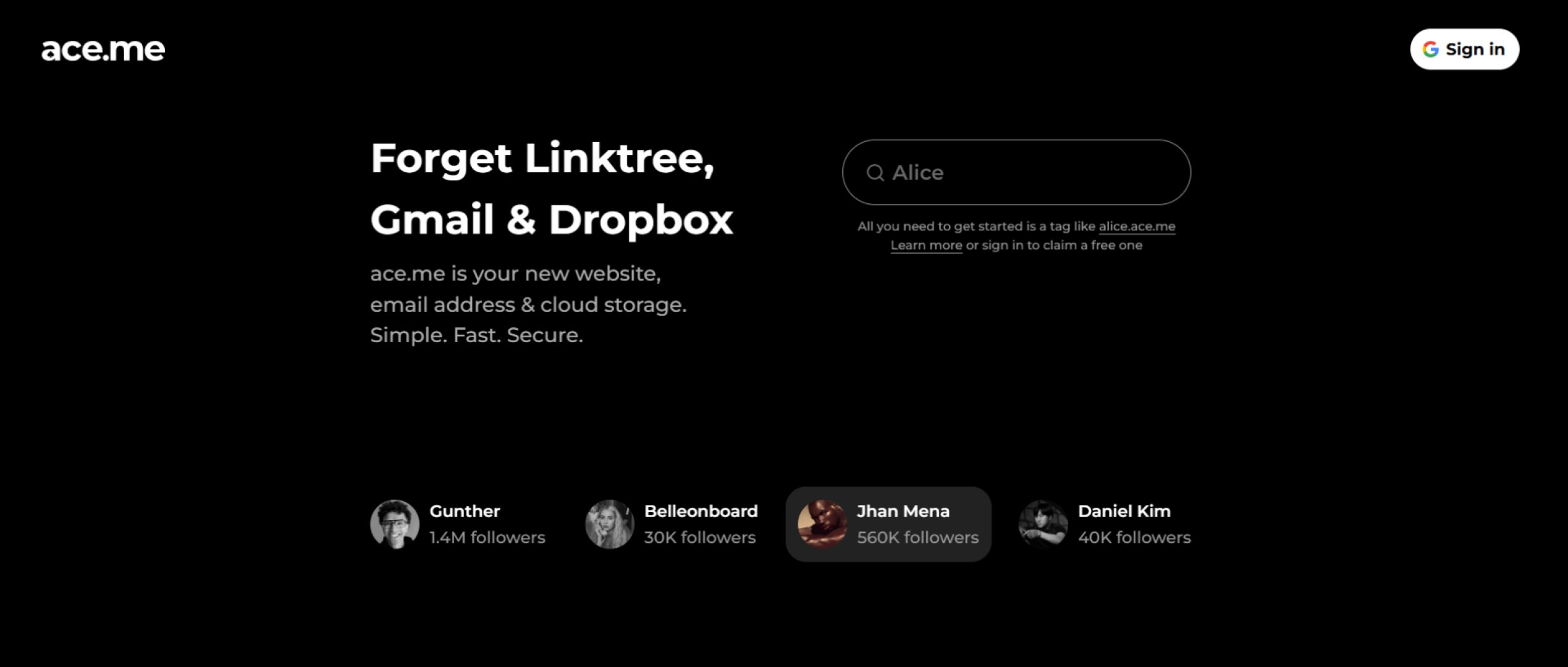
Task: Click the Google G icon
Action: pos(1430,49)
